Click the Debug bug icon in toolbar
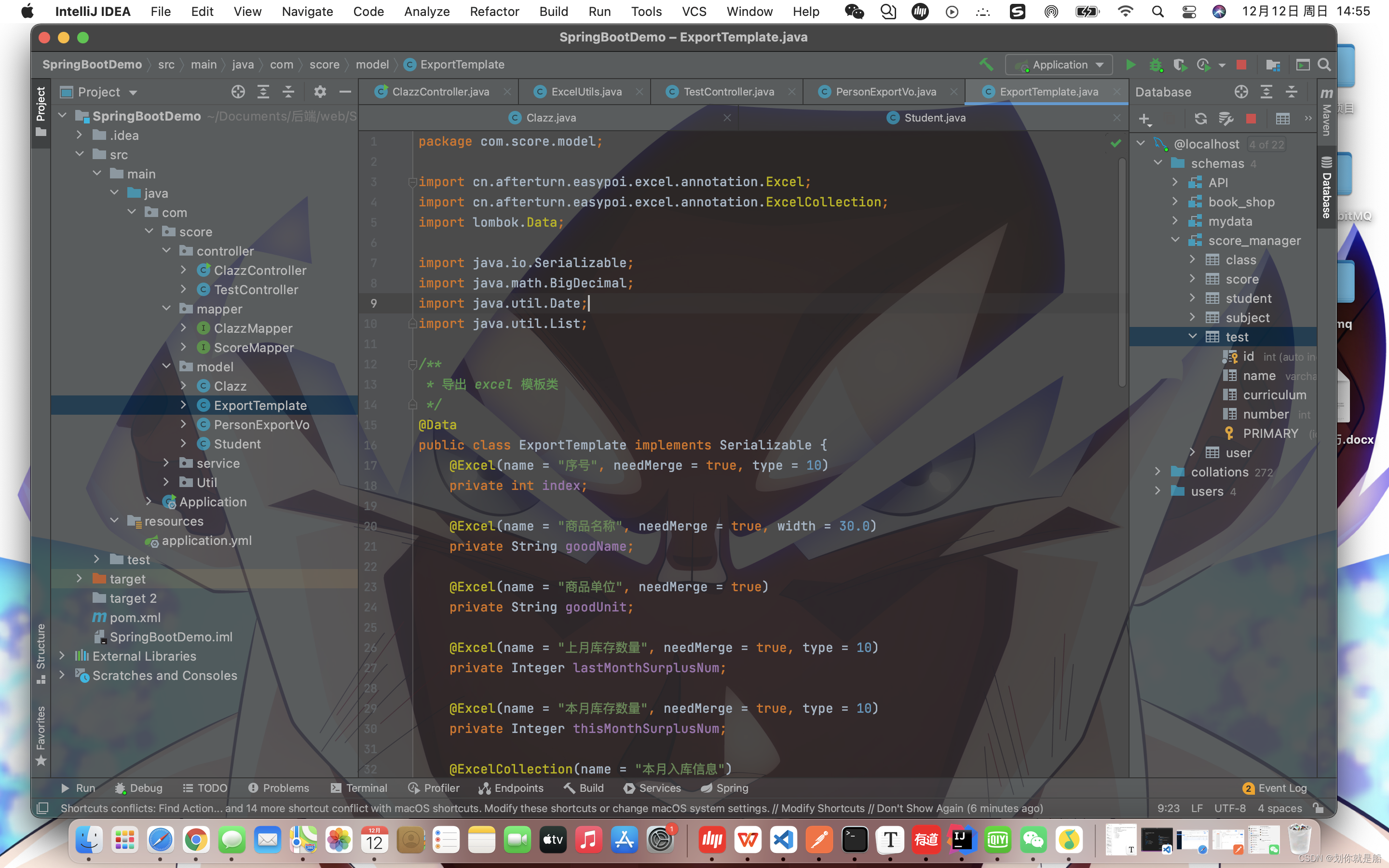The height and width of the screenshot is (868, 1389). (1156, 65)
